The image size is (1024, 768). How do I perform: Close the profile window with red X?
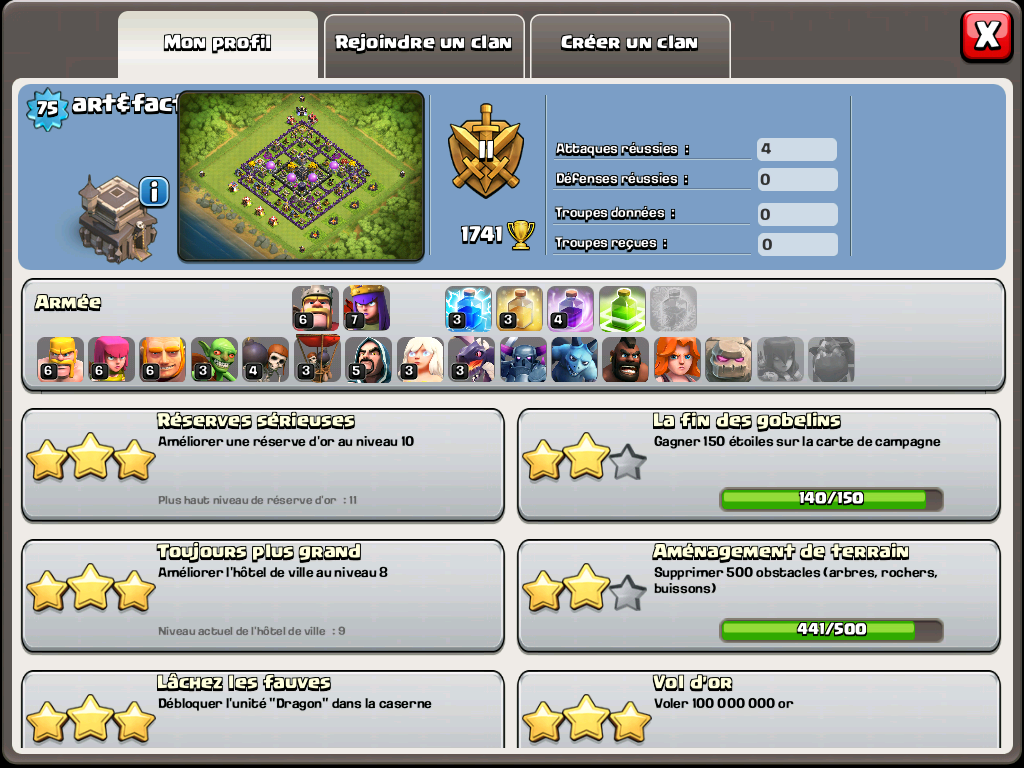pyautogui.click(x=986, y=36)
